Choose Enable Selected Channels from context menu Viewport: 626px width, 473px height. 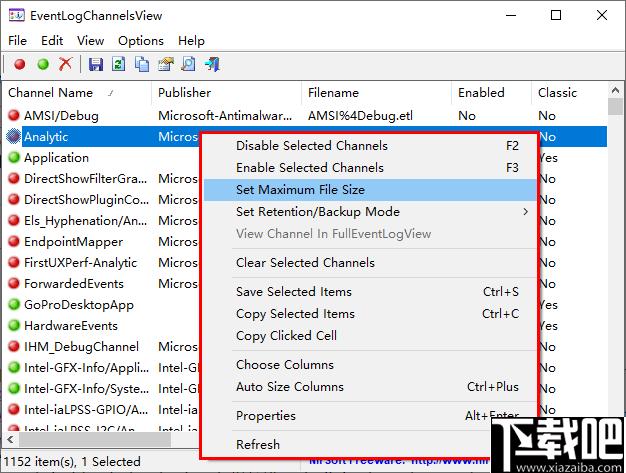coord(370,168)
